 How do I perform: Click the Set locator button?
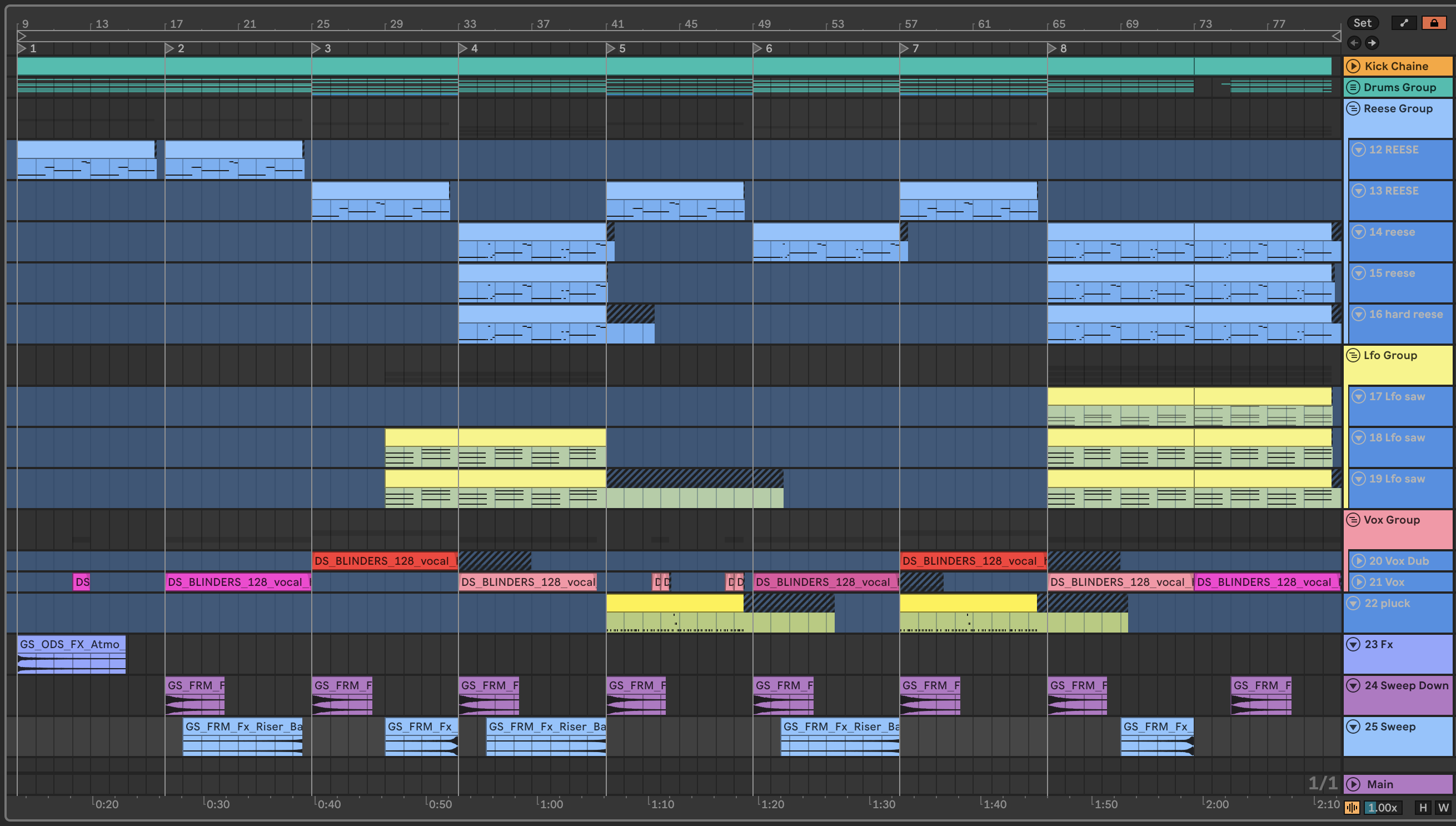click(1362, 23)
